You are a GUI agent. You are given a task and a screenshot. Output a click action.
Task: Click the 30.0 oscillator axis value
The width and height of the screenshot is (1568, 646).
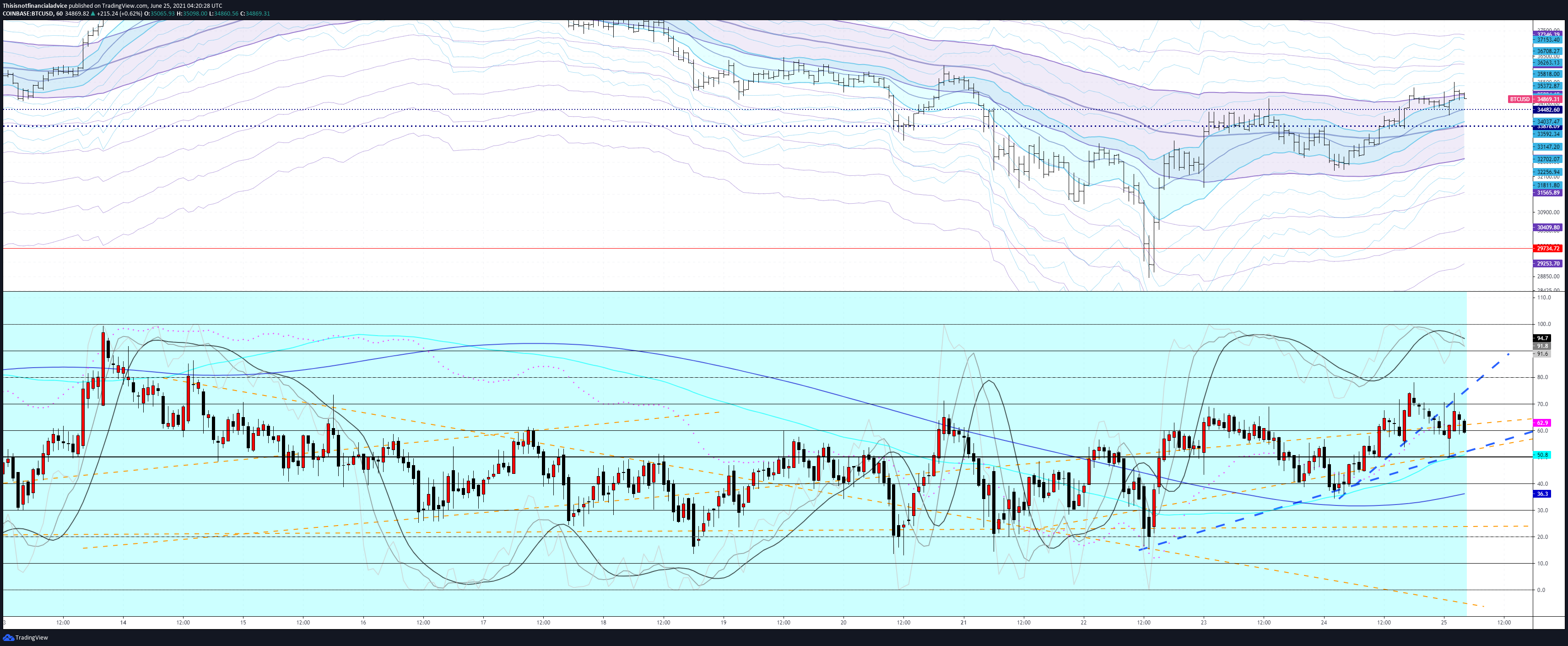[x=1542, y=510]
